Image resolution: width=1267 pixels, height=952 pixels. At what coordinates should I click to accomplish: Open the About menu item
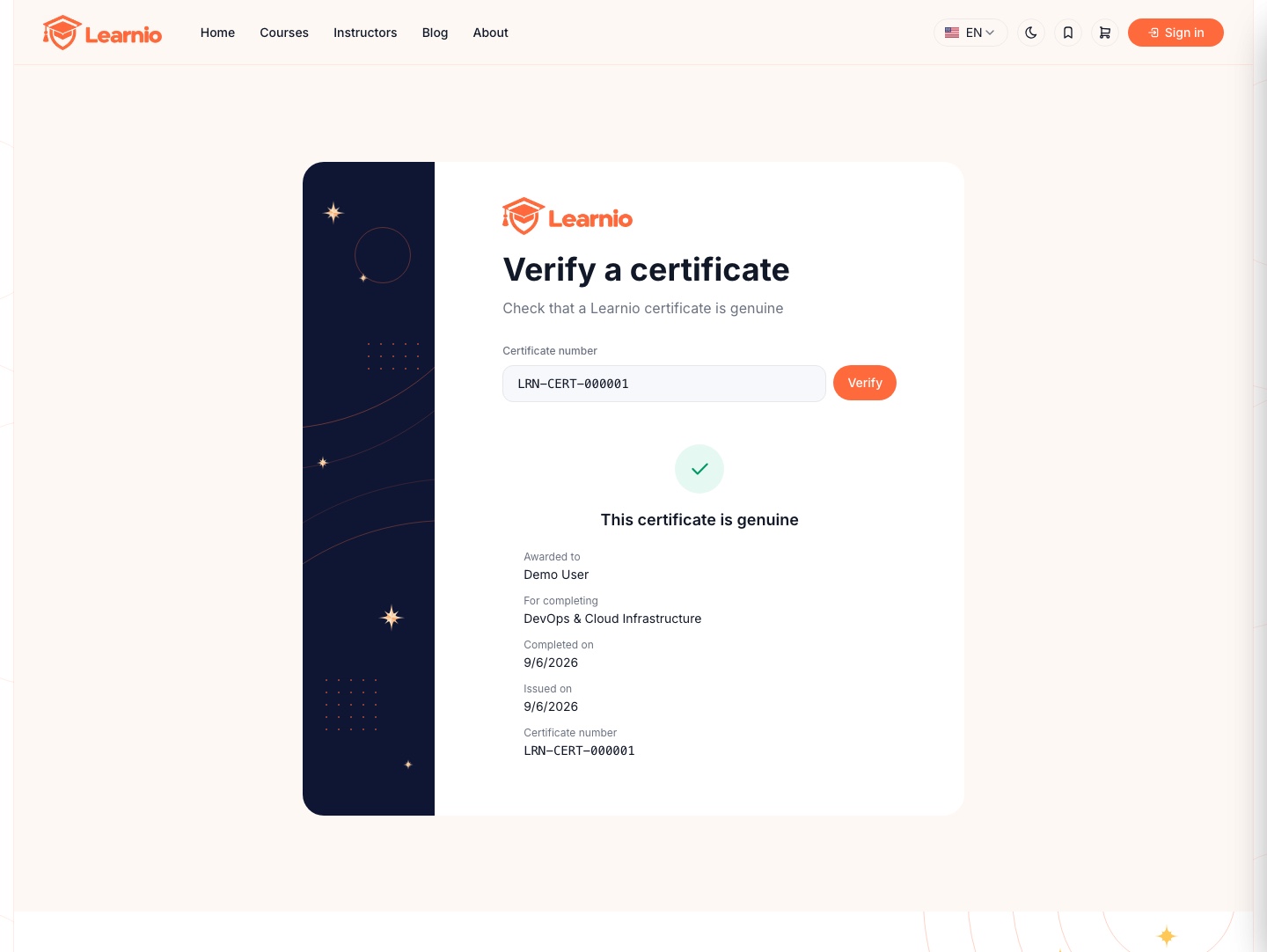coord(490,33)
